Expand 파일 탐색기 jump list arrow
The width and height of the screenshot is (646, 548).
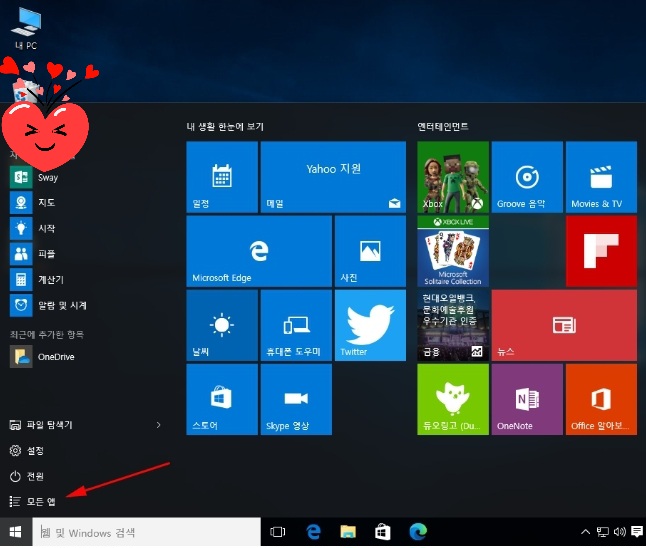pyautogui.click(x=158, y=425)
